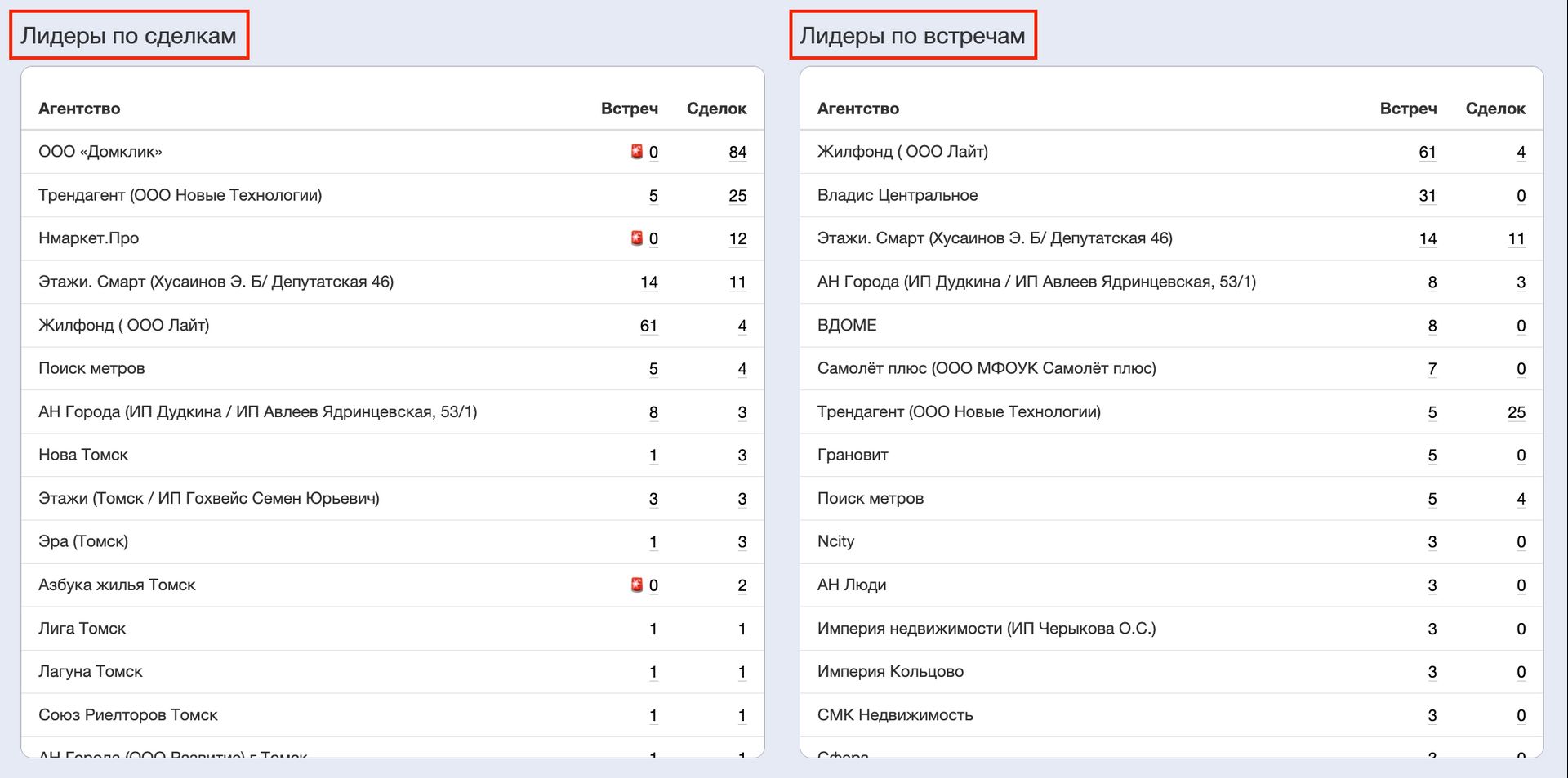Open 4 deals for Поиск метров in the deals leaders table
The height and width of the screenshot is (778, 1568).
tap(742, 369)
